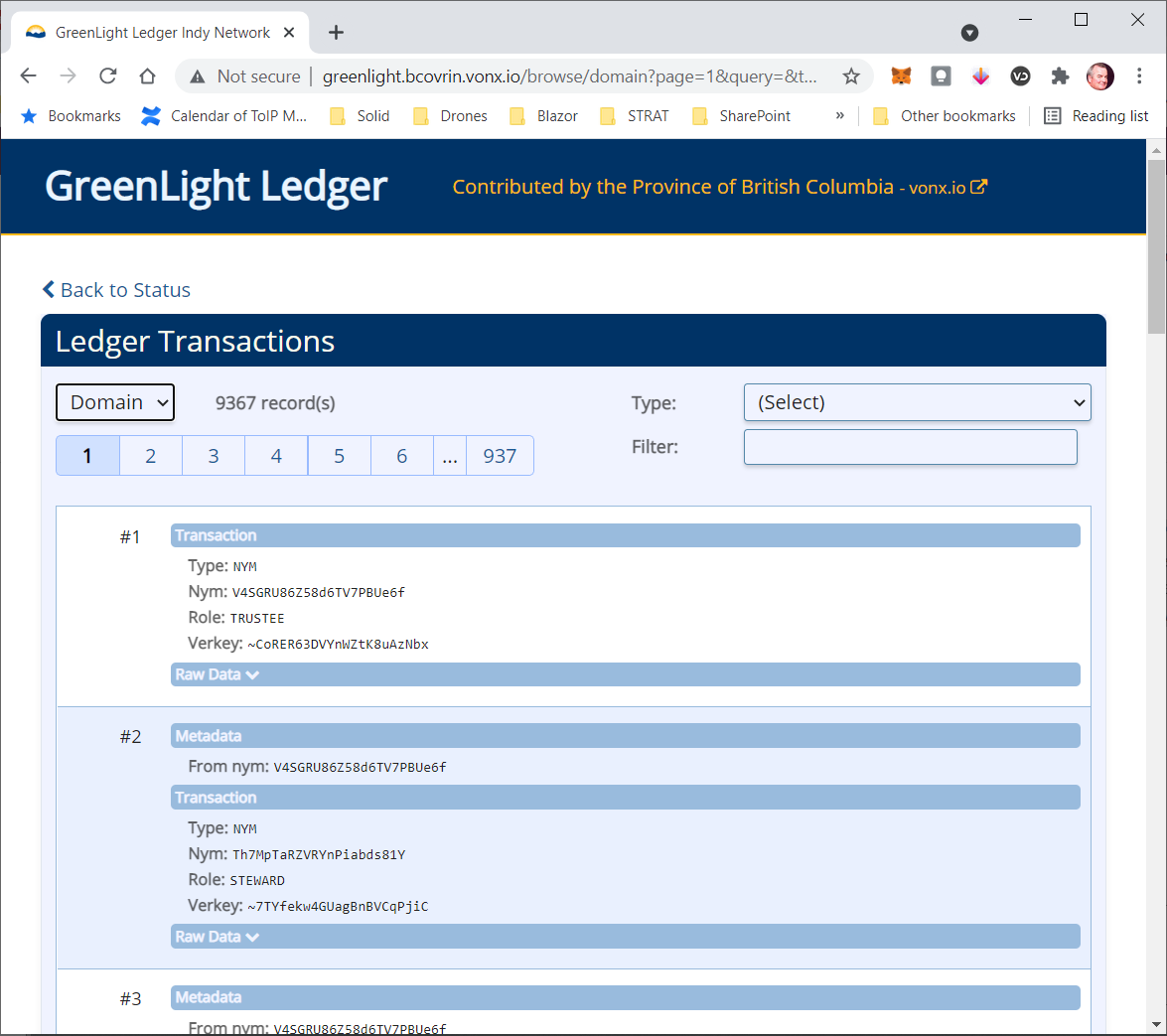The height and width of the screenshot is (1036, 1167).
Task: Open the Type (Select) dropdown
Action: (917, 402)
